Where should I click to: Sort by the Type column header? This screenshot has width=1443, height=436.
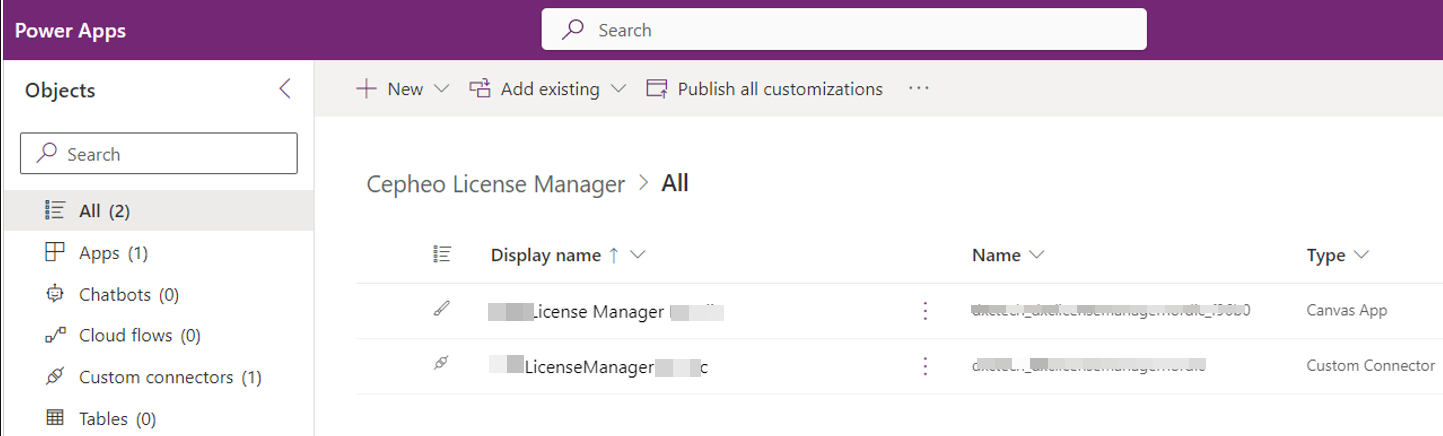tap(1326, 255)
